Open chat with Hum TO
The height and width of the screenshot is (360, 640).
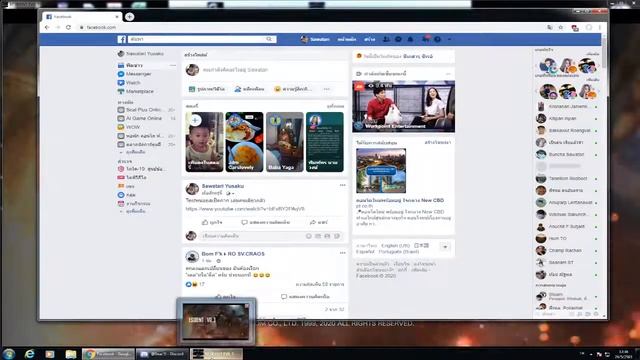(x=567, y=238)
